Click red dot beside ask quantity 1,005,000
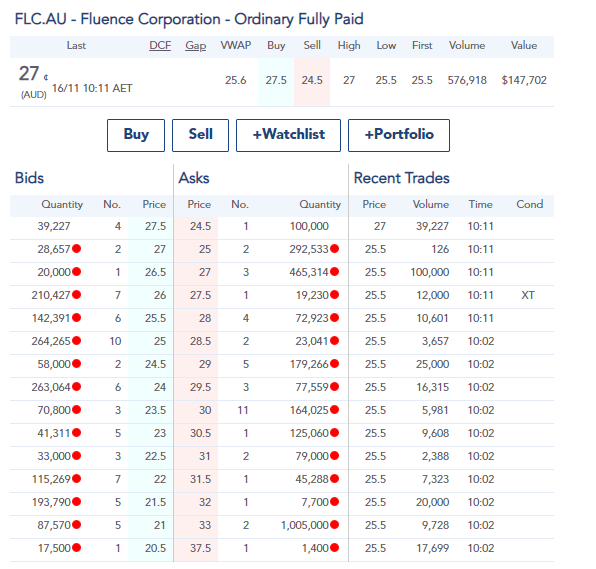Image resolution: width=596 pixels, height=569 pixels. pos(334,525)
